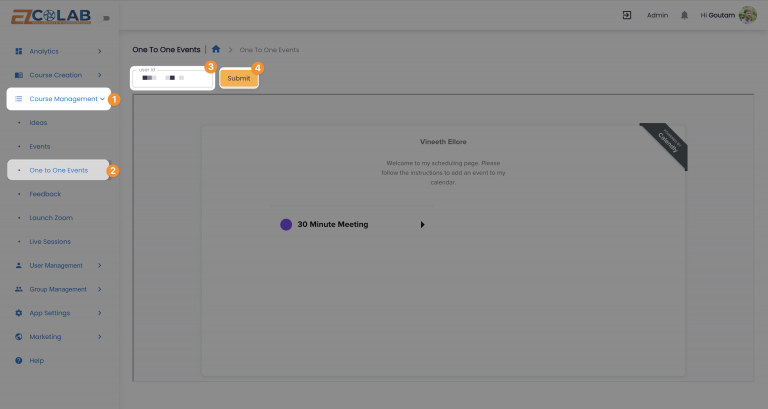Expand the User Management submenu chevron

click(99, 265)
